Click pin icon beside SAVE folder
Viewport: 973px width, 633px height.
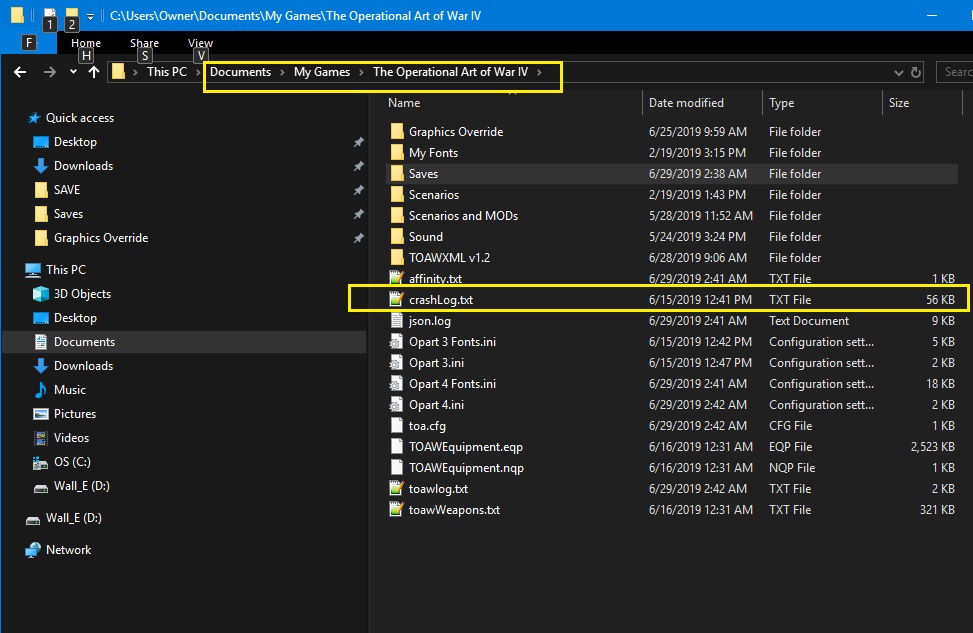point(358,190)
